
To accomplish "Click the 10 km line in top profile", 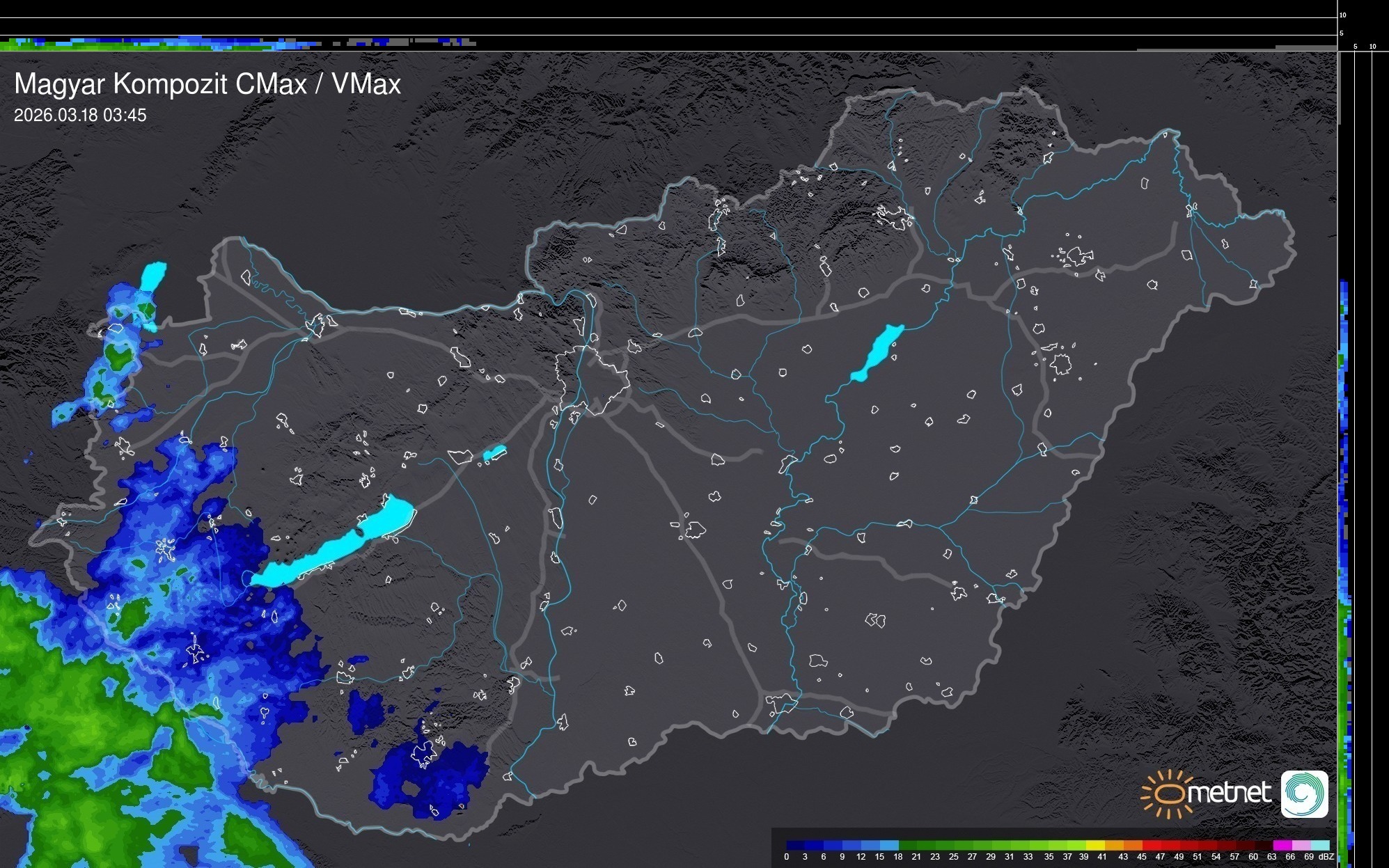I will [668, 18].
